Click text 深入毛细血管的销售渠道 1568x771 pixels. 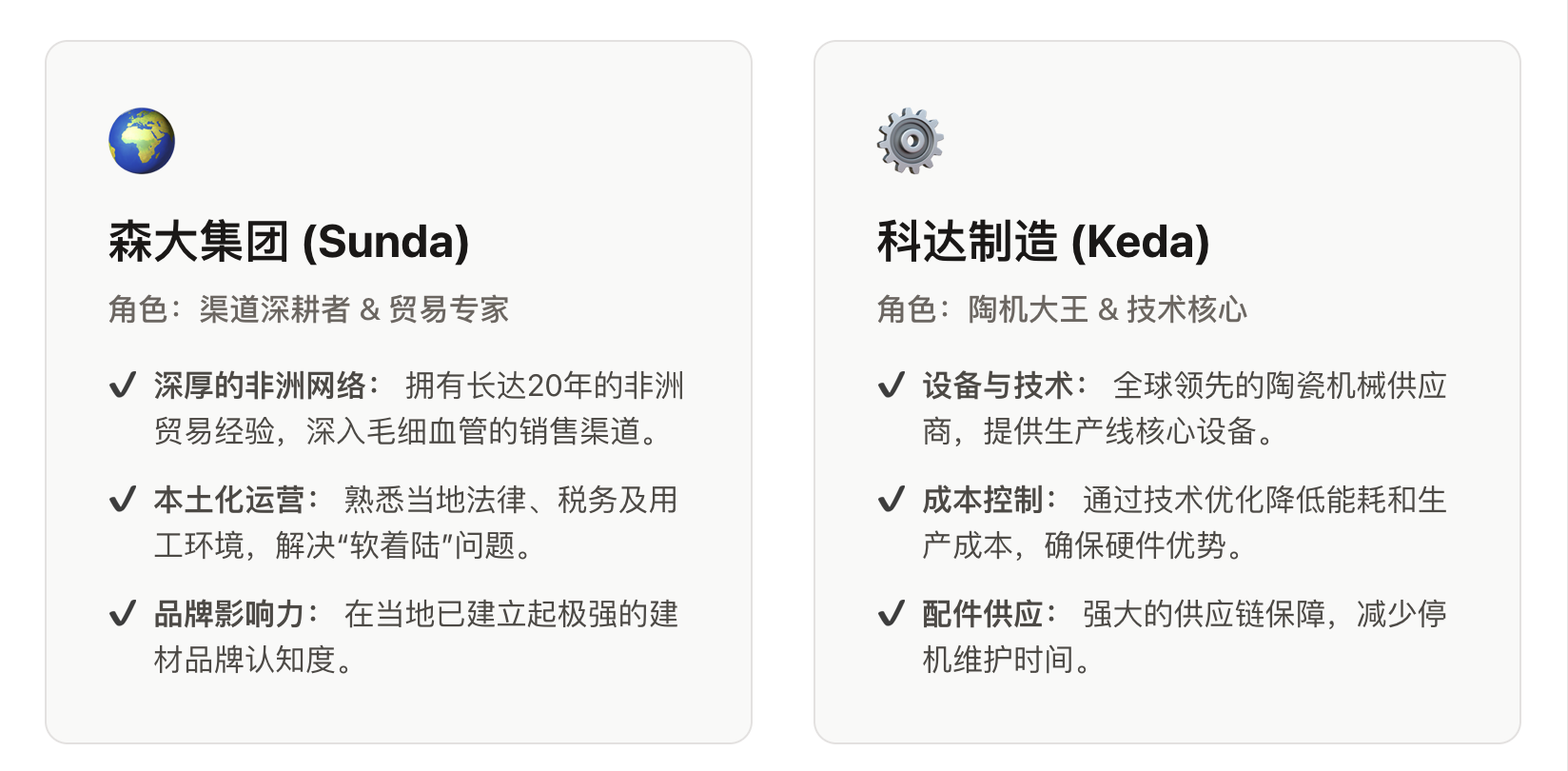coord(474,431)
